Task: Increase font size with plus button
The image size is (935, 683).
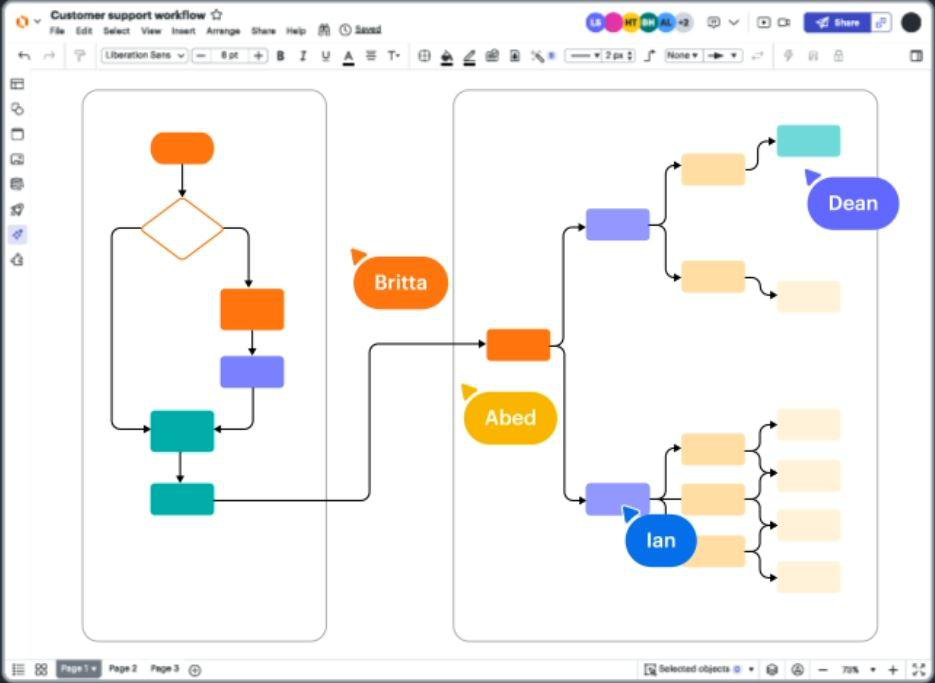Action: pyautogui.click(x=258, y=55)
